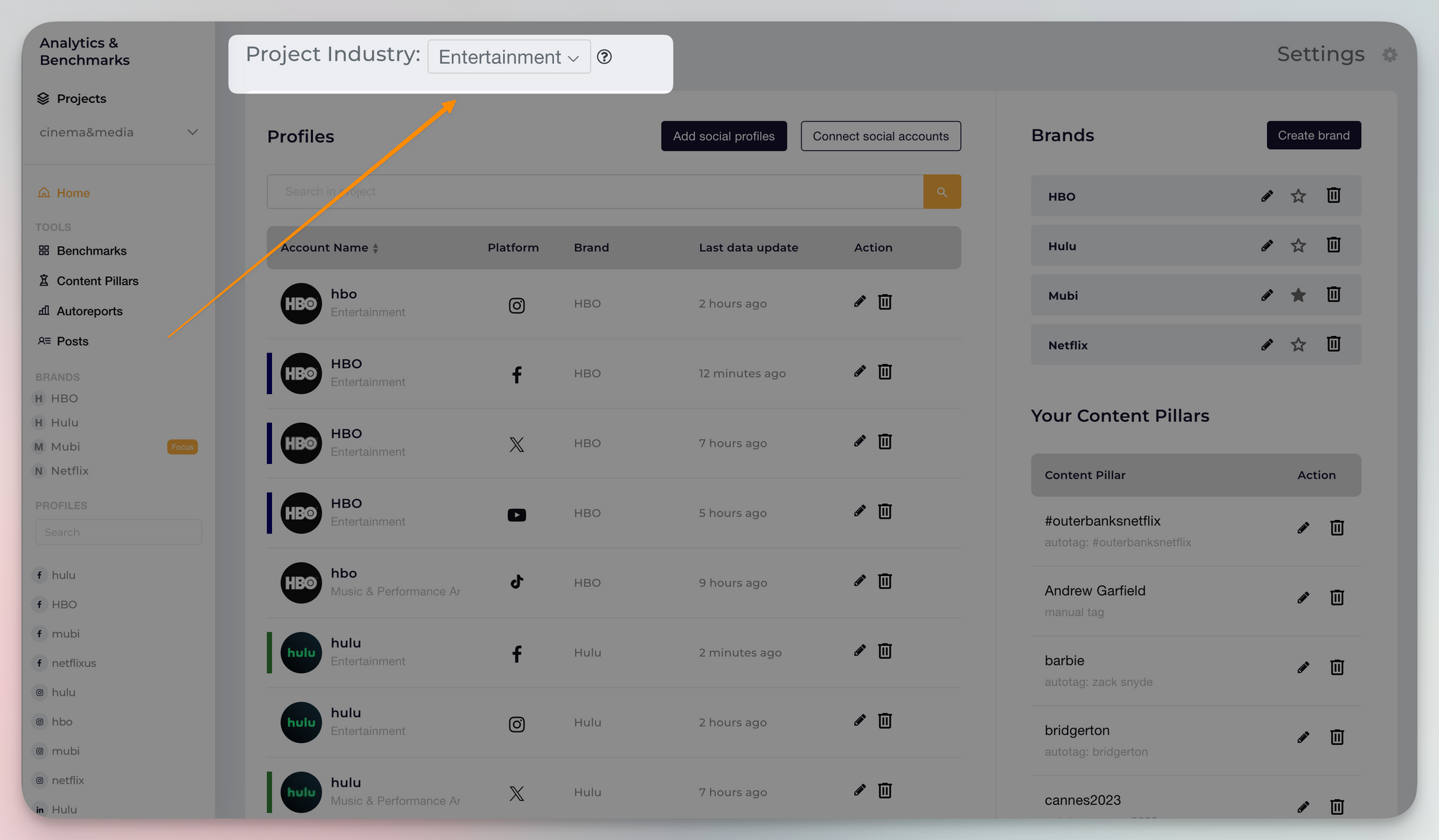Go to Projects in the sidebar
Viewport: 1439px width, 840px height.
[x=72, y=99]
